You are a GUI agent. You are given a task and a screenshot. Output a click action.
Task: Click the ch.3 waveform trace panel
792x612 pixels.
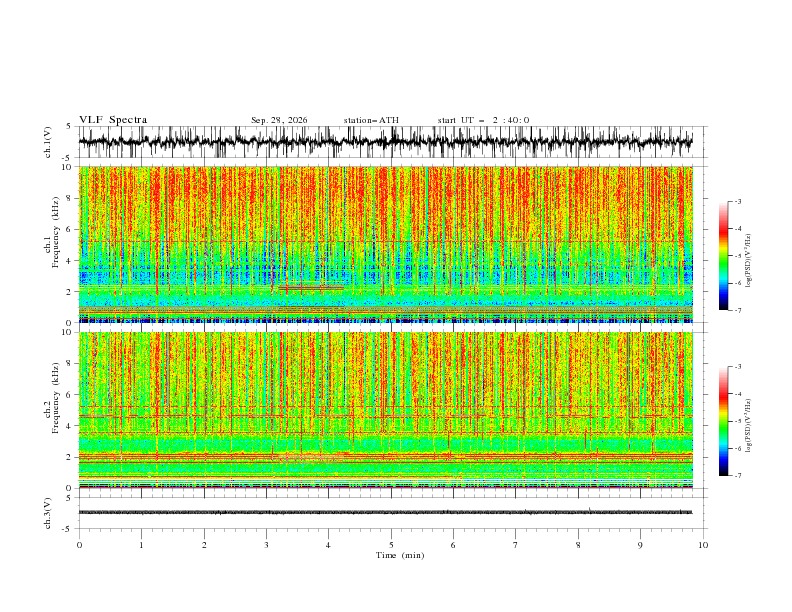click(392, 513)
